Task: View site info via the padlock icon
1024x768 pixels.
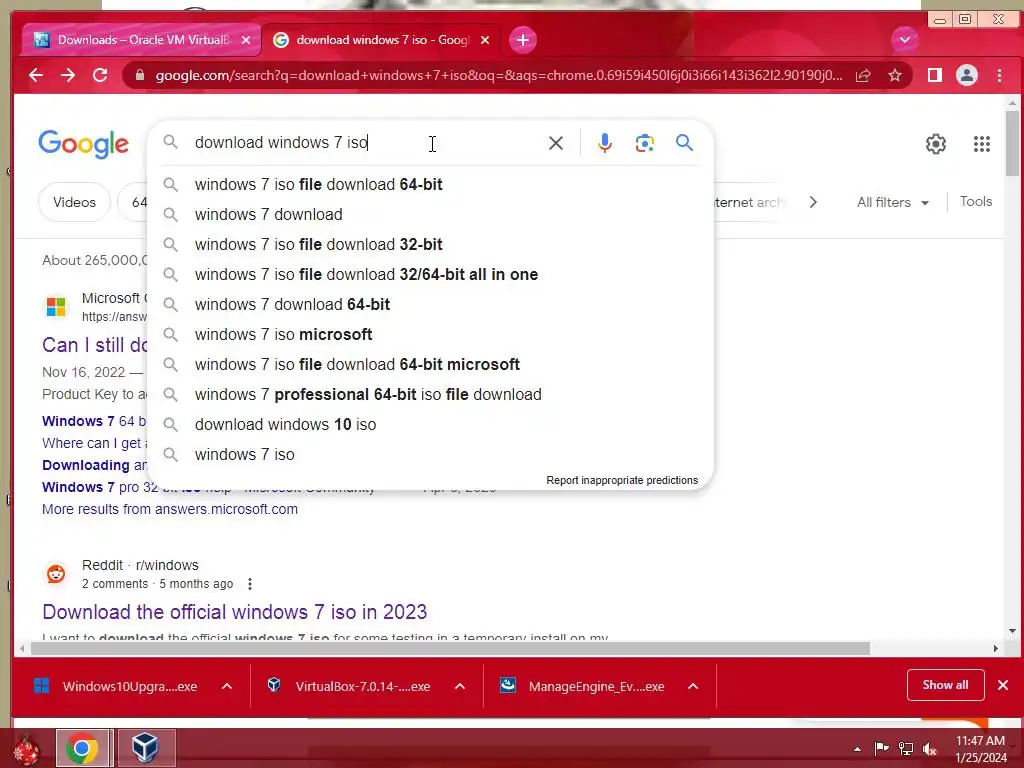Action: [139, 75]
